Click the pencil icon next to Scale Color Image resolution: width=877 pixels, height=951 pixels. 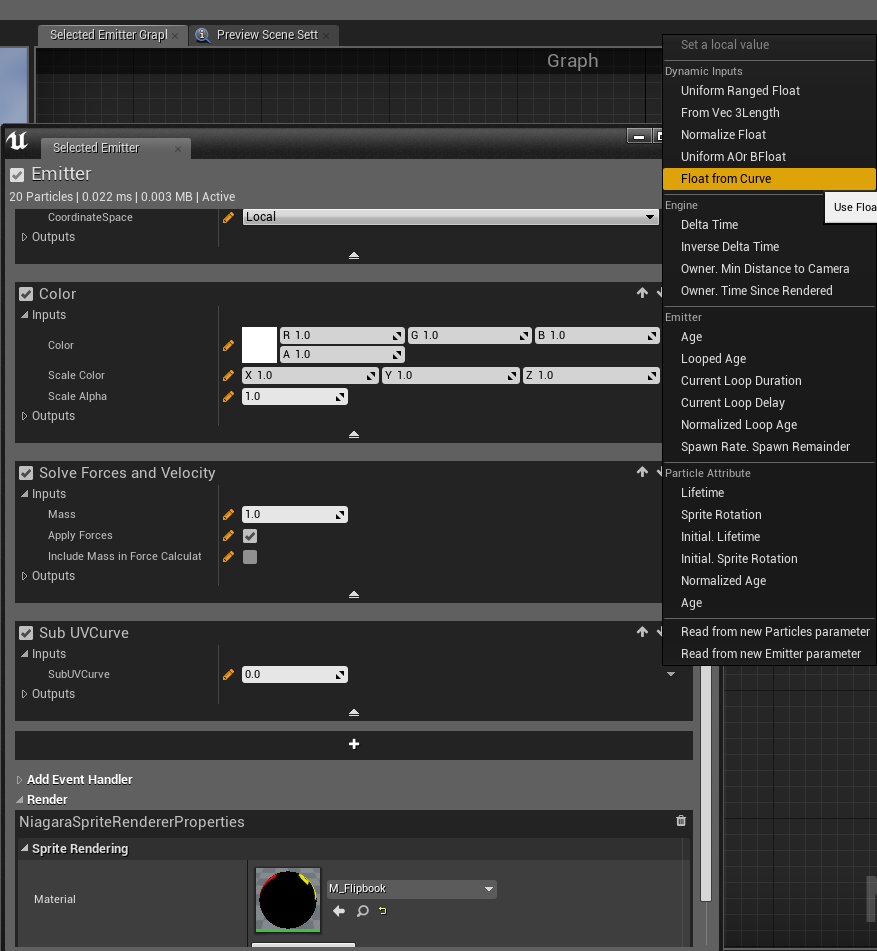pos(228,376)
